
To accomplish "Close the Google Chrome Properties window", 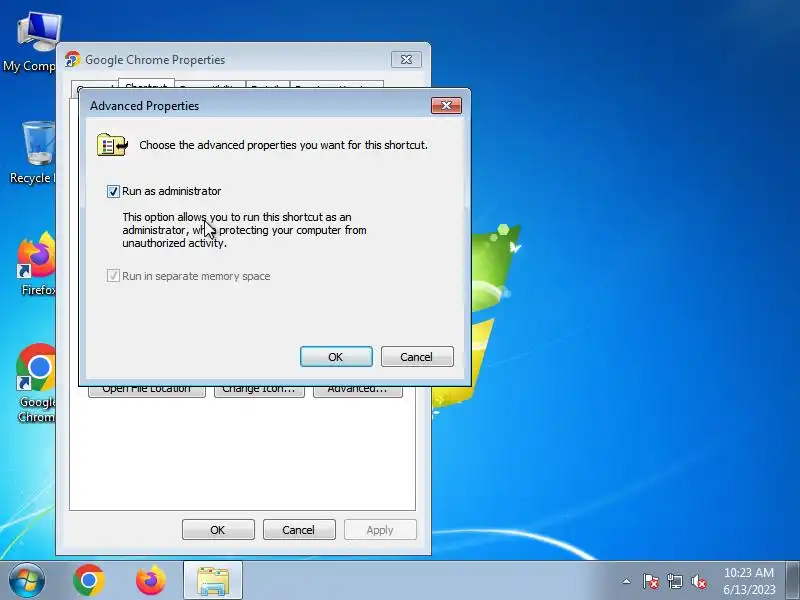I will [406, 60].
